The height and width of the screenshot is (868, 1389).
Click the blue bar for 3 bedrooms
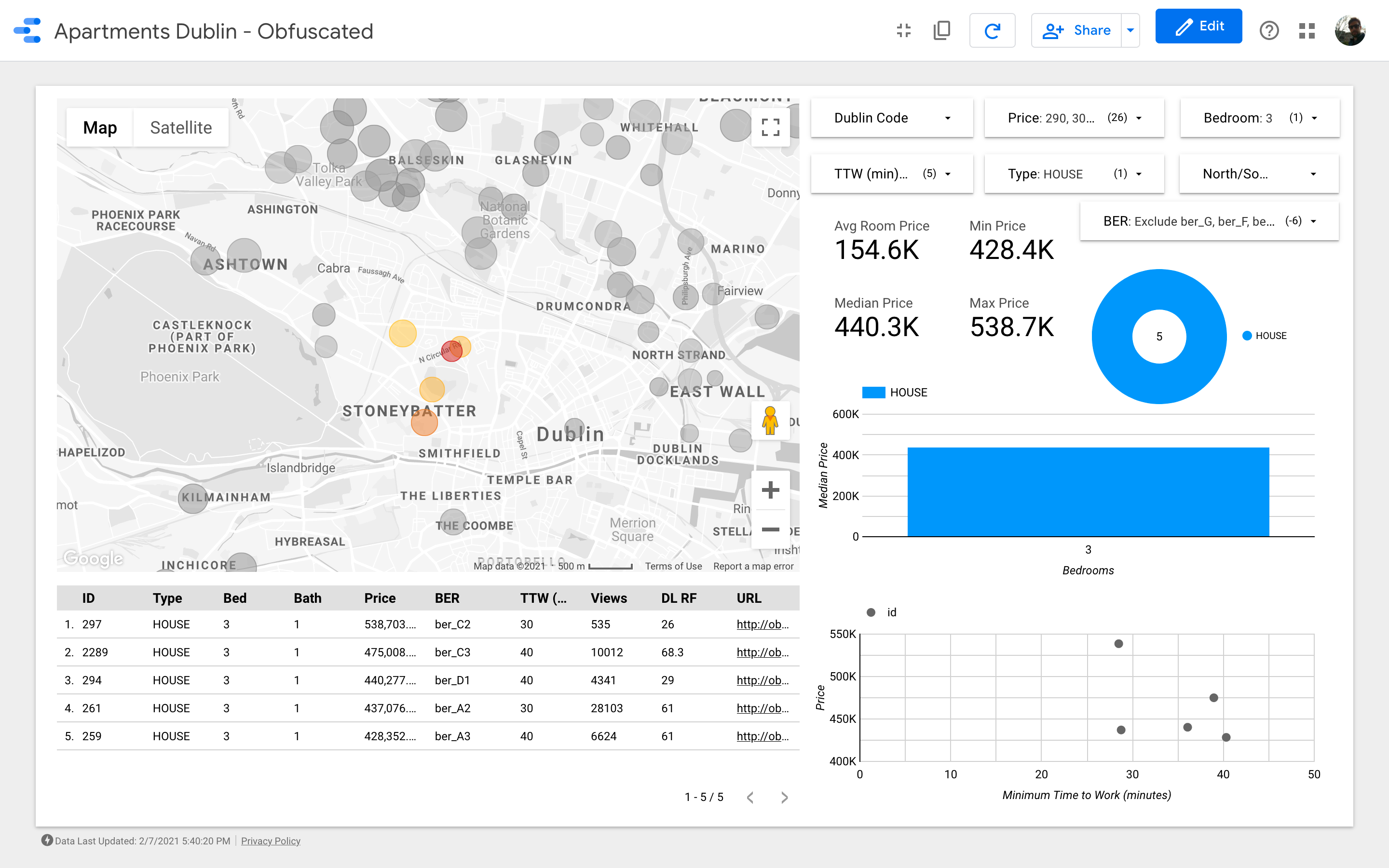tap(1088, 492)
